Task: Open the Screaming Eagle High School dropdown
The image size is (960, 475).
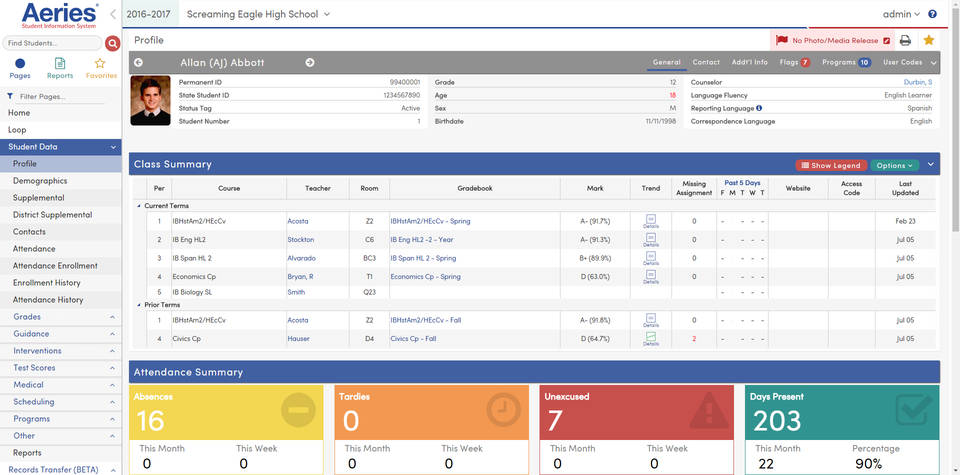Action: (x=264, y=14)
